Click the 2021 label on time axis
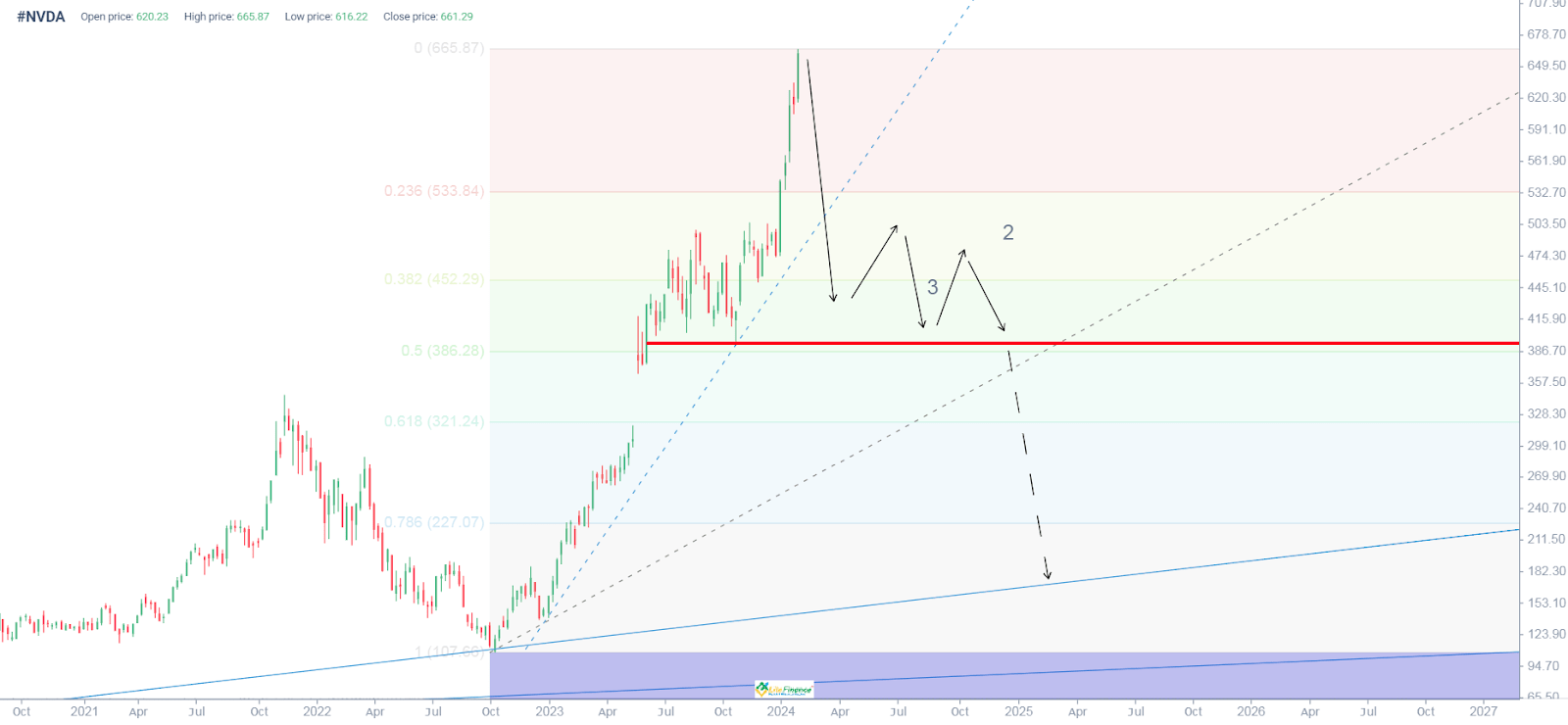The image size is (1568, 725). (84, 711)
